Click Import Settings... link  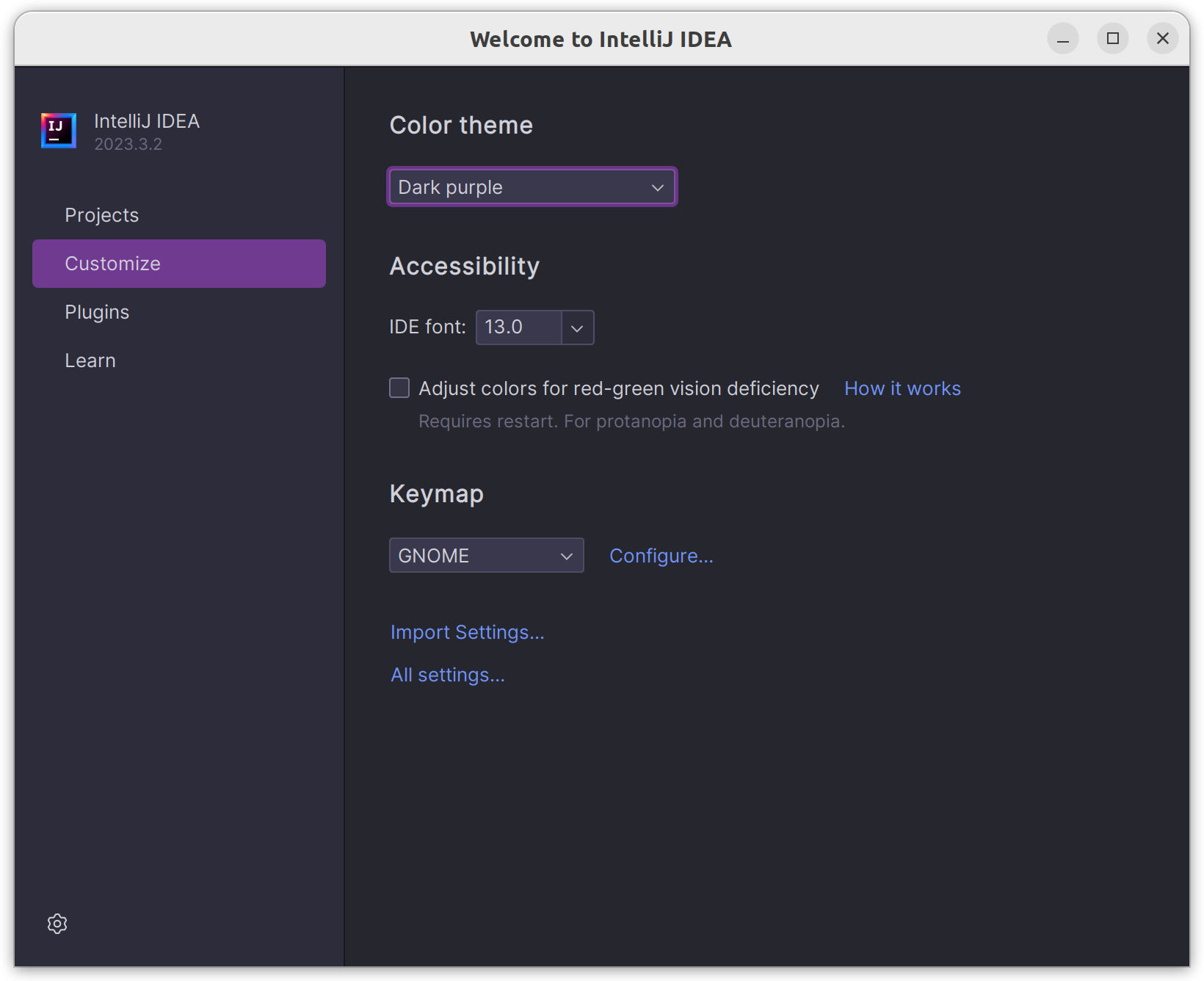click(x=468, y=632)
